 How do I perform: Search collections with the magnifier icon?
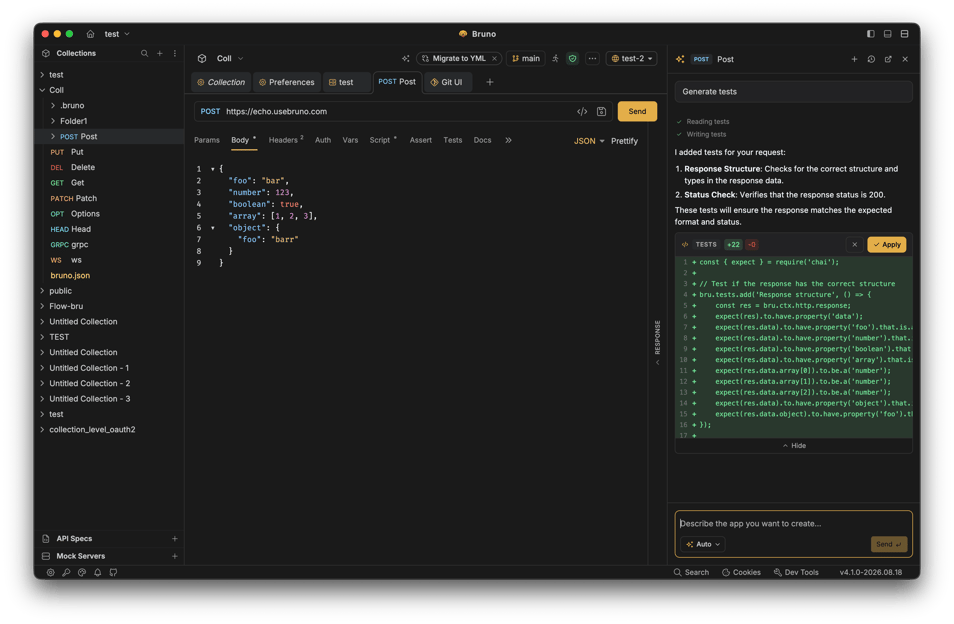[144, 54]
